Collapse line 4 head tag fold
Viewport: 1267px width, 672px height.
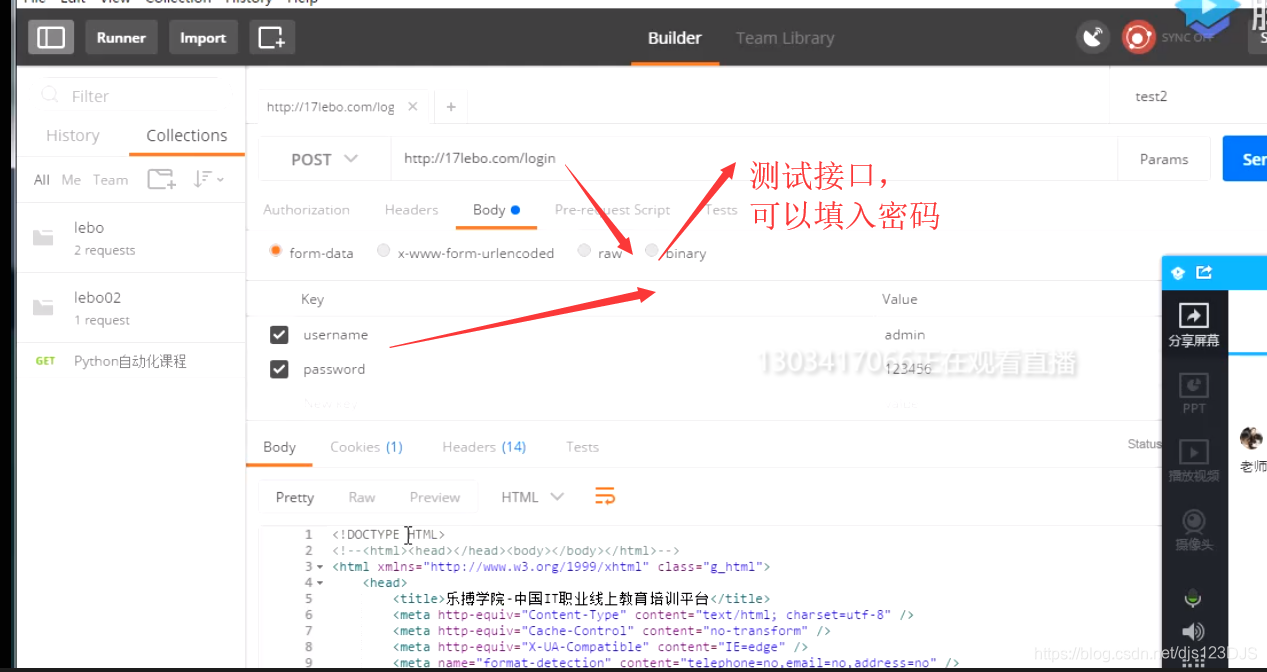(x=320, y=583)
